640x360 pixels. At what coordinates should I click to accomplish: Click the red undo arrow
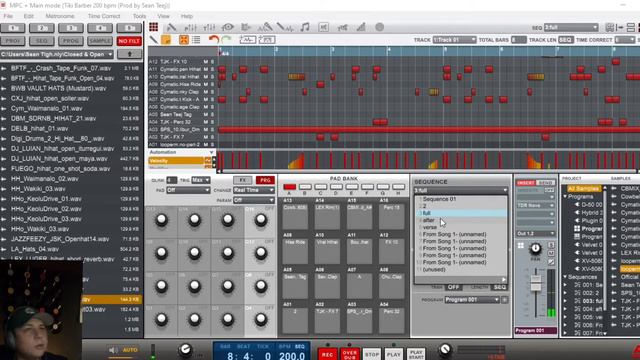213,40
